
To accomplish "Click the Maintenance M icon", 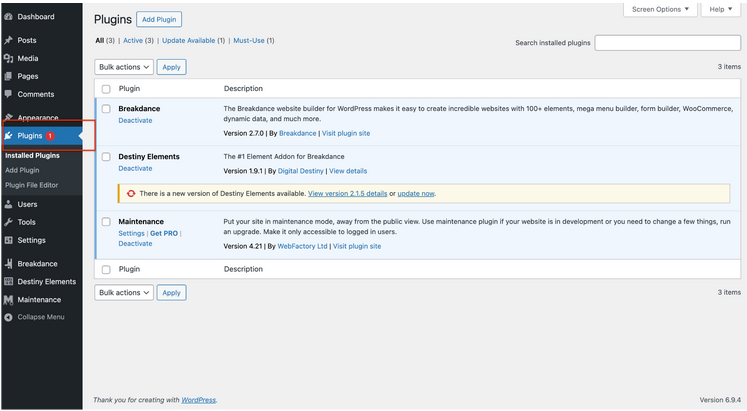I will pos(8,300).
